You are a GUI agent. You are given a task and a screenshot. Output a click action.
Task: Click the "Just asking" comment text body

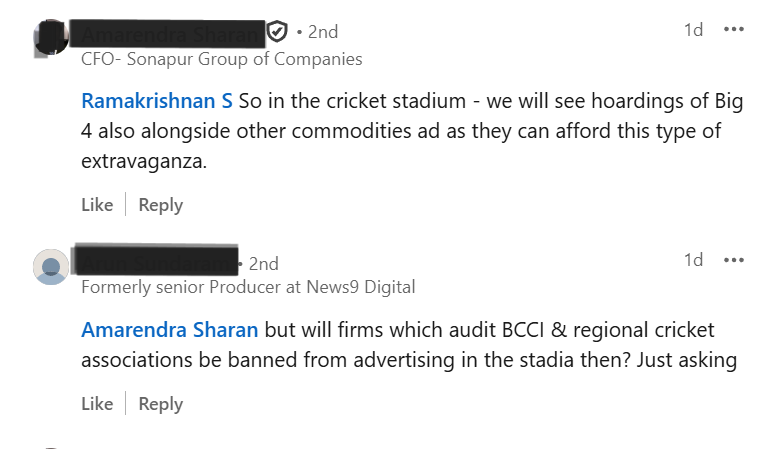(420, 360)
